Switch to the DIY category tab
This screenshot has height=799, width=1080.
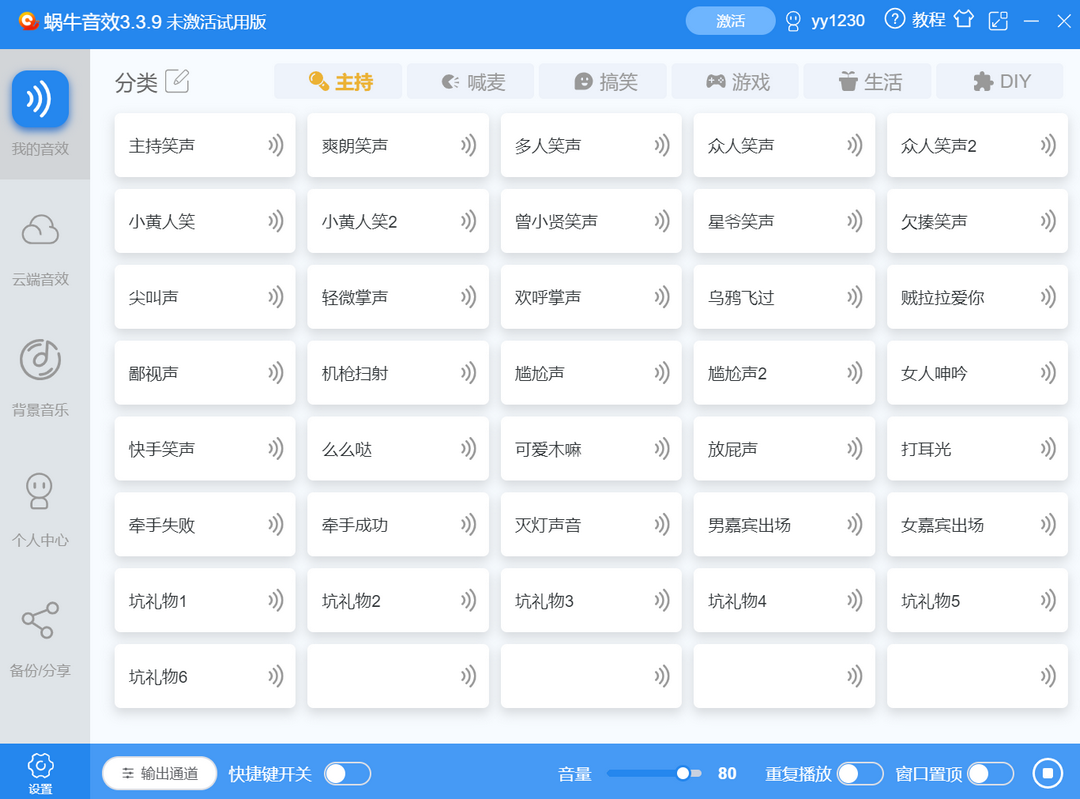click(999, 81)
